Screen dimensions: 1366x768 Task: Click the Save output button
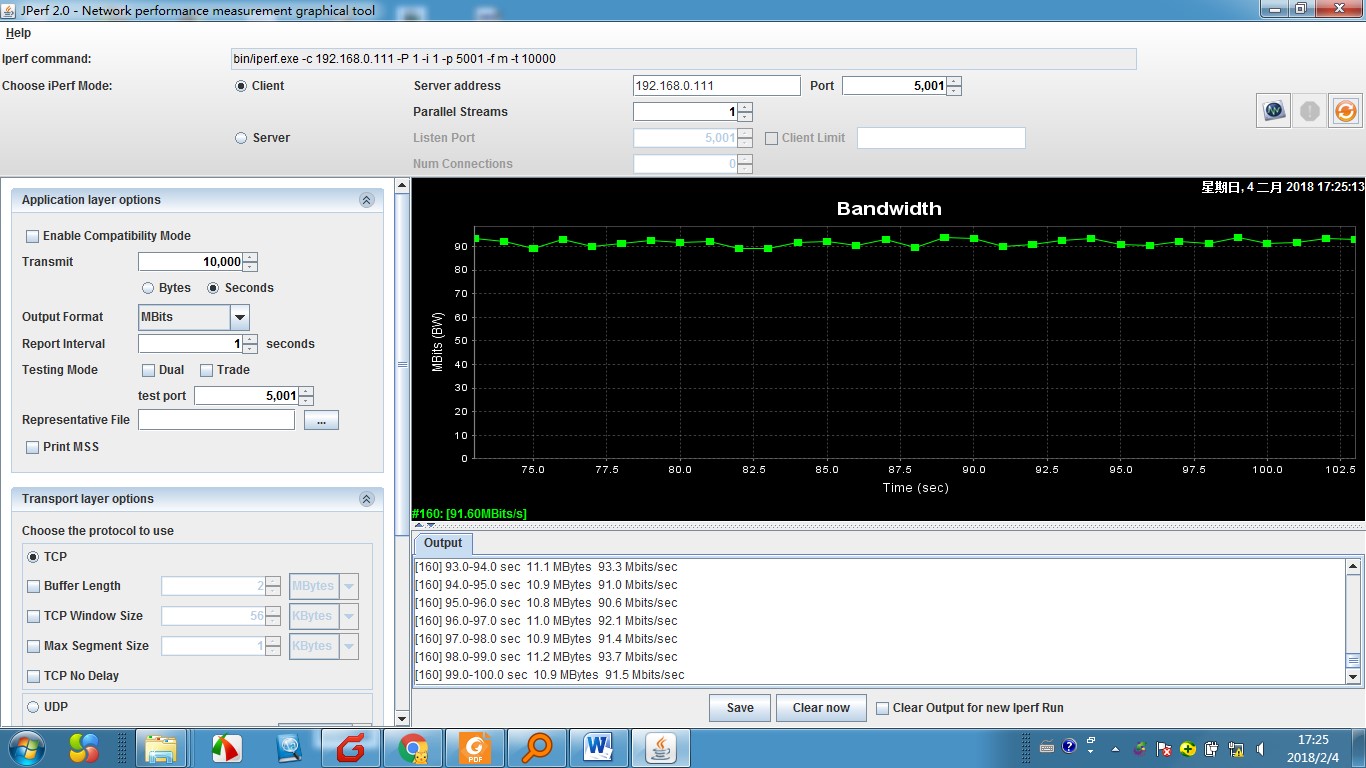click(x=740, y=708)
